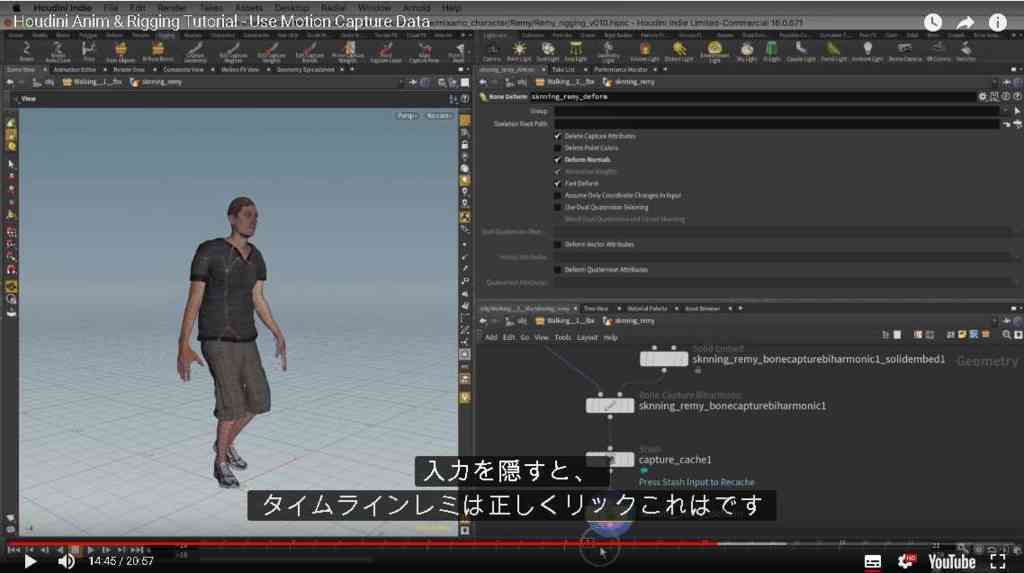Select the Spot Light shelf tool
Screen dimensions: 1024x573
[548, 51]
